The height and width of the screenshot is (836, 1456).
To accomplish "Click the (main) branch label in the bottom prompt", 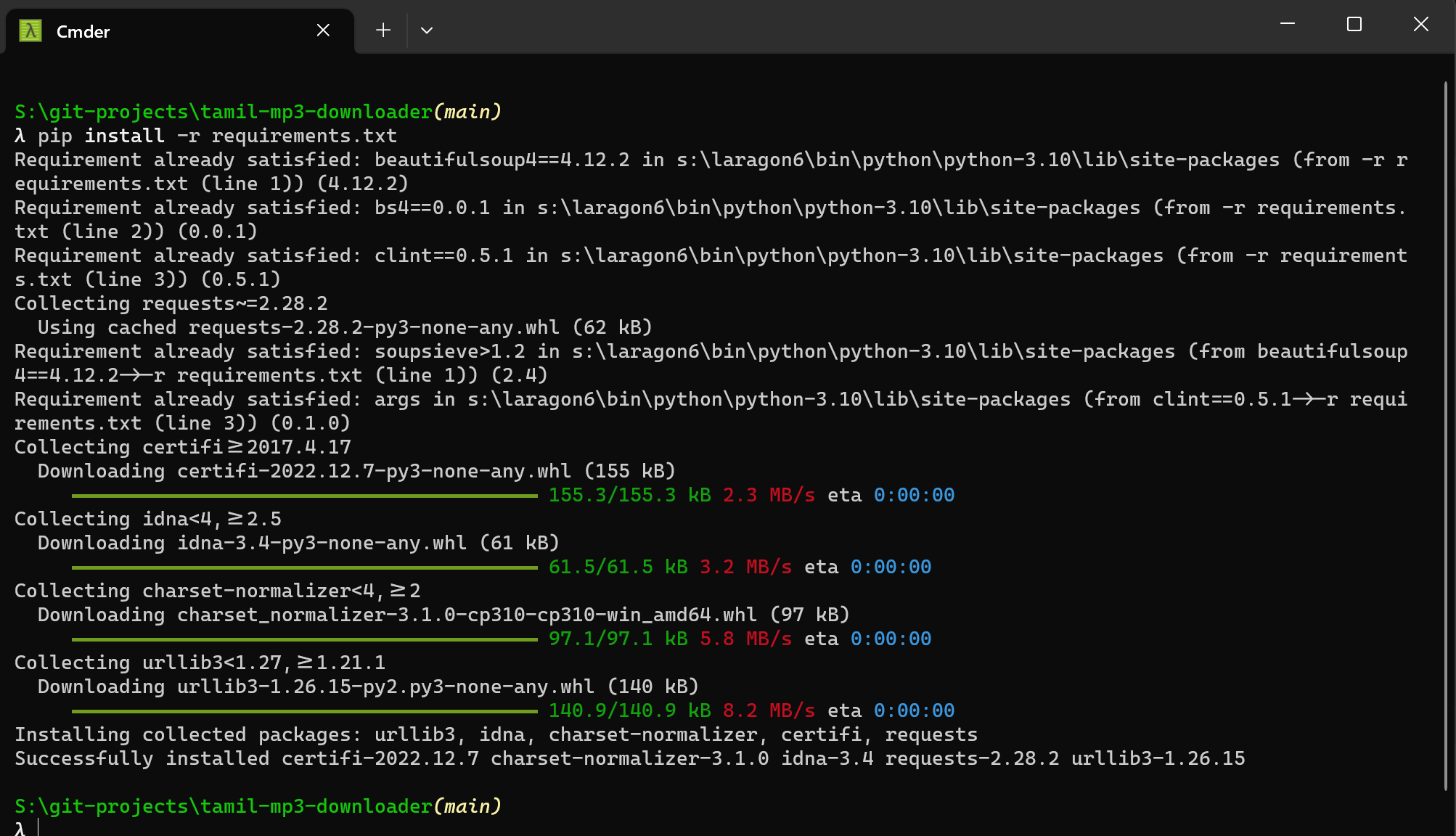I will (x=467, y=806).
